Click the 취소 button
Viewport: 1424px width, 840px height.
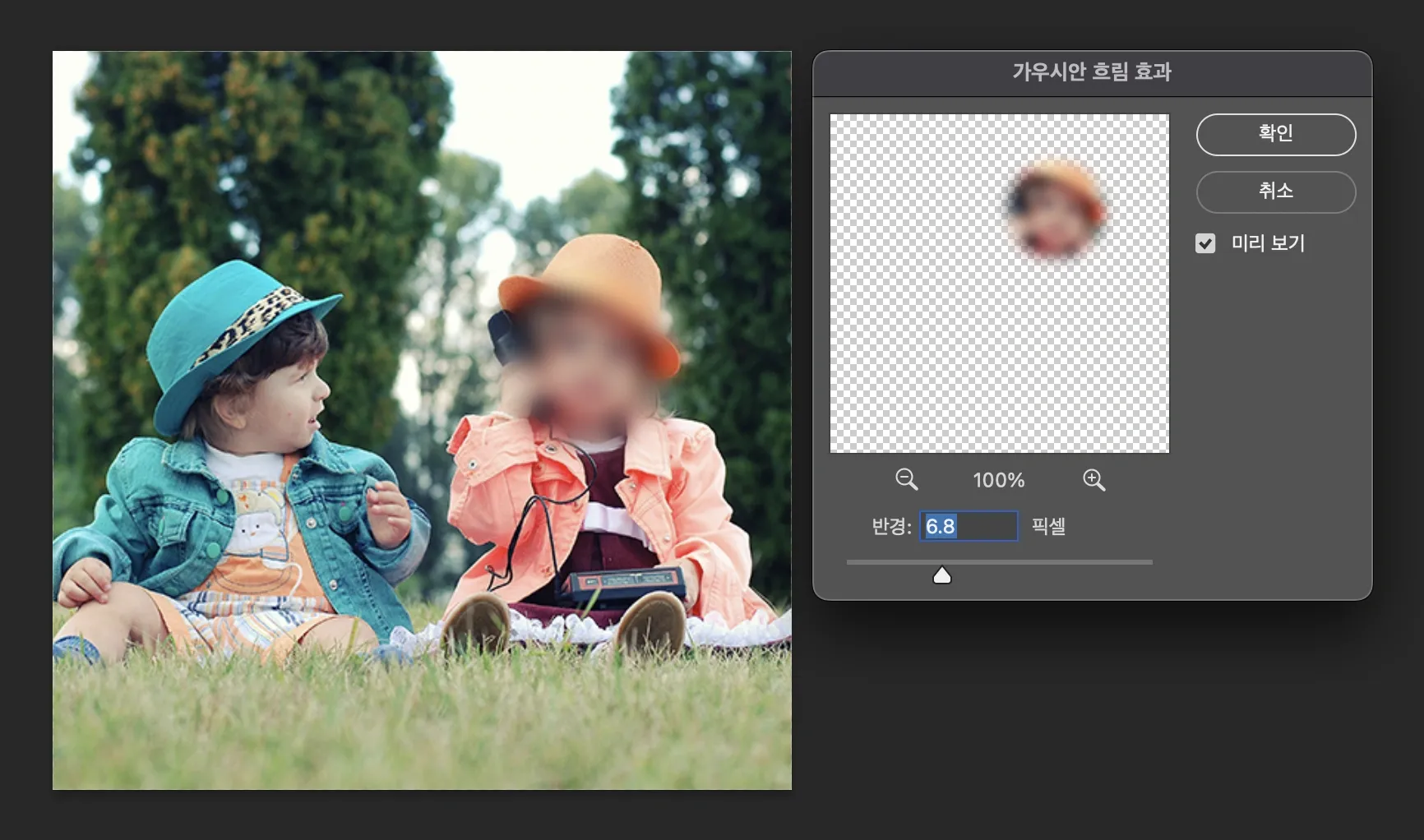(x=1275, y=192)
